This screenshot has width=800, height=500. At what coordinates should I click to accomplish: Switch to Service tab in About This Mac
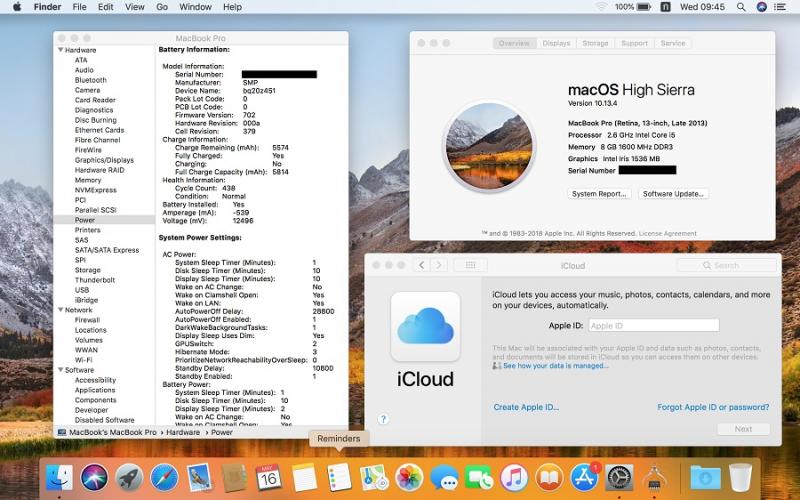coord(673,43)
